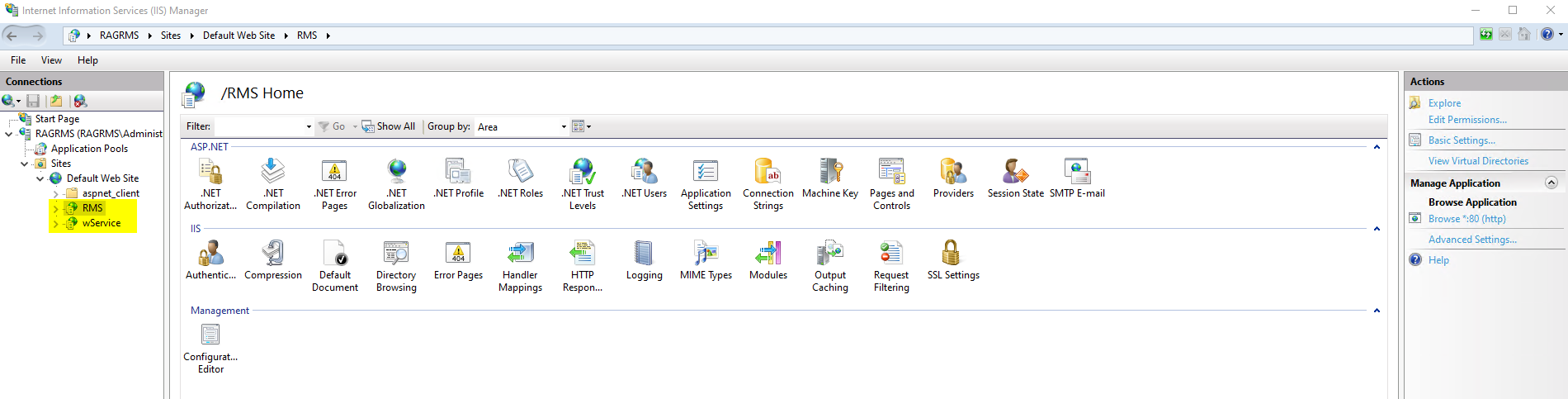1568x399 pixels.
Task: Open Modules feature
Action: pyautogui.click(x=768, y=260)
